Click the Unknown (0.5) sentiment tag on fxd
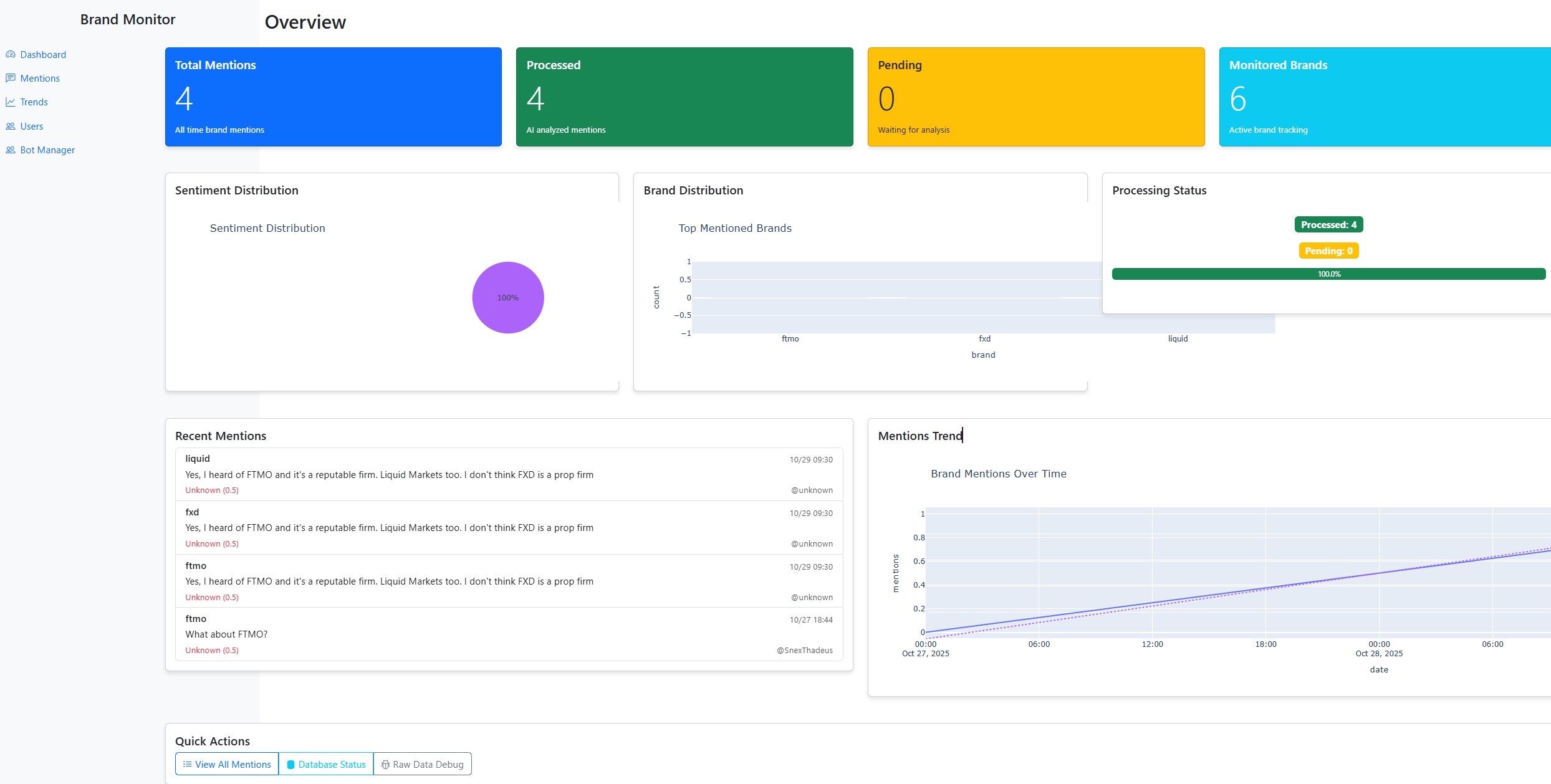The height and width of the screenshot is (784, 1551). pos(211,543)
